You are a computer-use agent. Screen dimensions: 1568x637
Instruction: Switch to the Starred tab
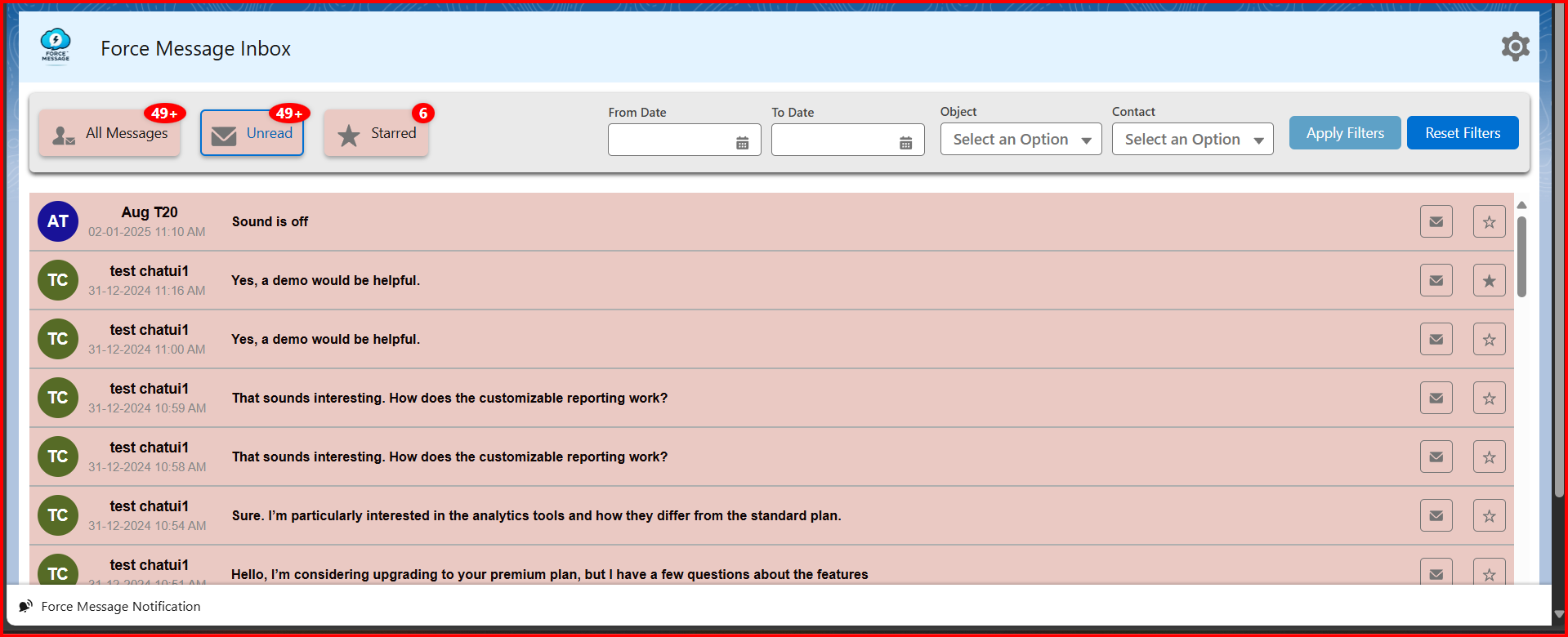point(376,133)
